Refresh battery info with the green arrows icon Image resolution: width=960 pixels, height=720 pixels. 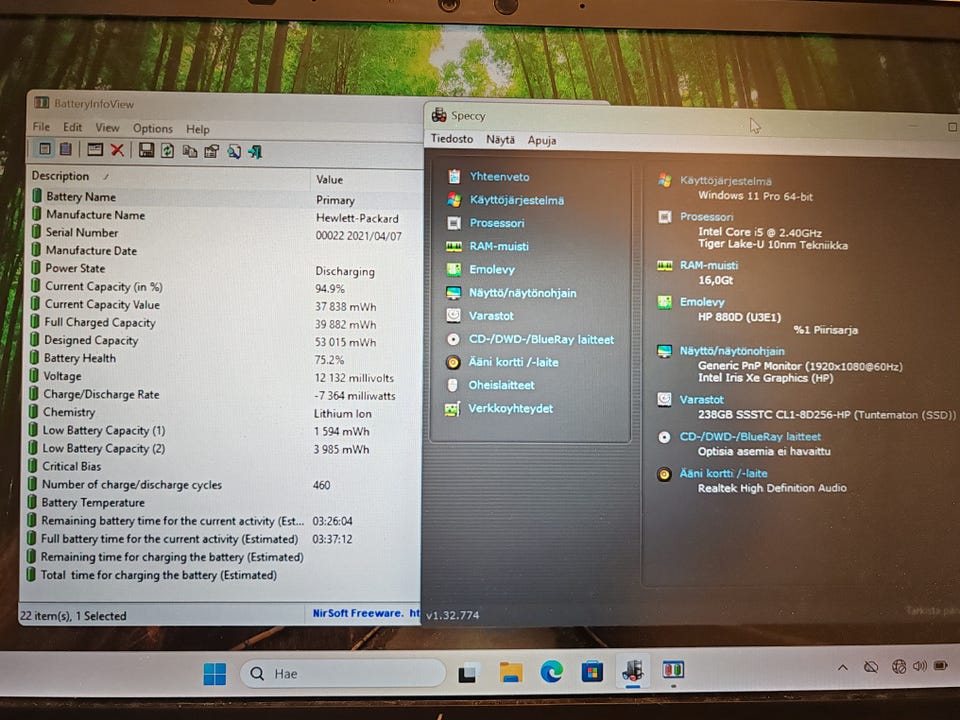pyautogui.click(x=167, y=151)
